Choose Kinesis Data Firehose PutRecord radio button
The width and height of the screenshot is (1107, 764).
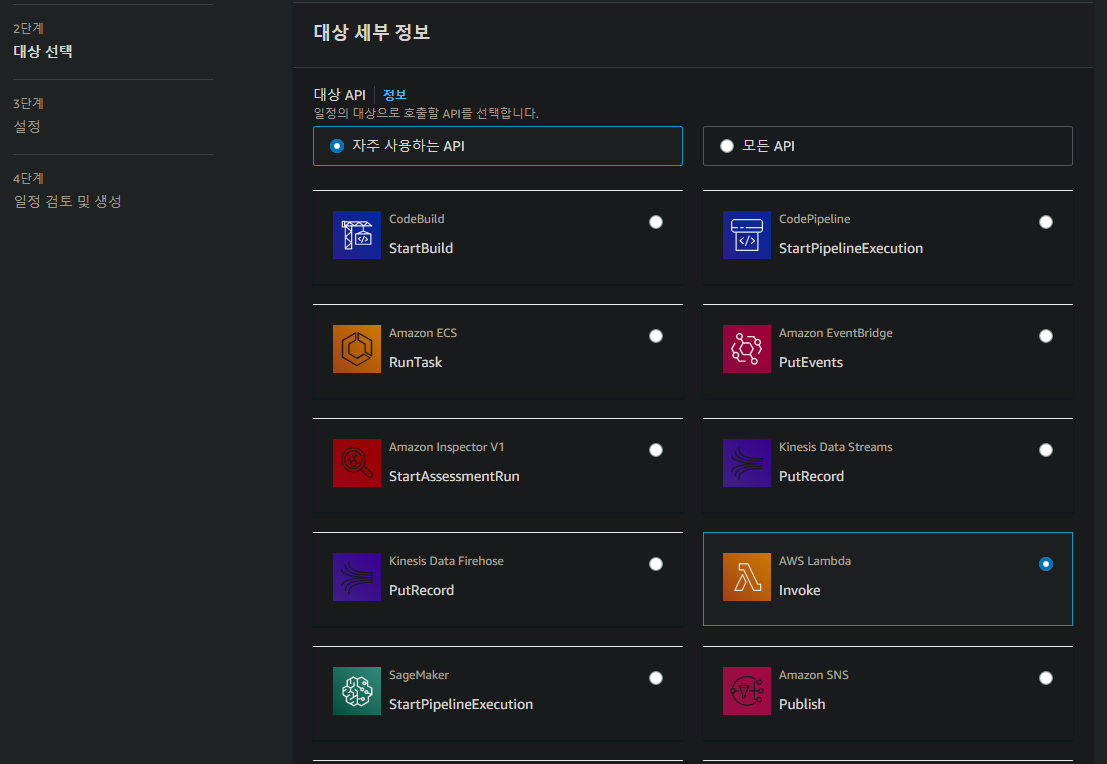[x=656, y=564]
